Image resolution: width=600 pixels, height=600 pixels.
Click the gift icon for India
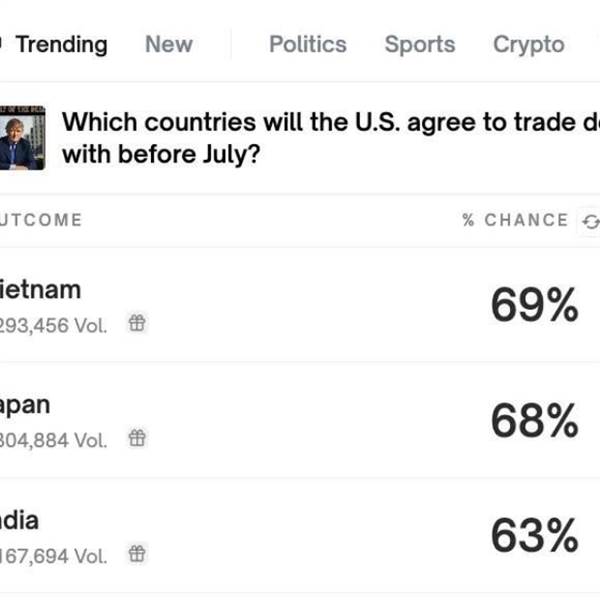click(x=137, y=554)
